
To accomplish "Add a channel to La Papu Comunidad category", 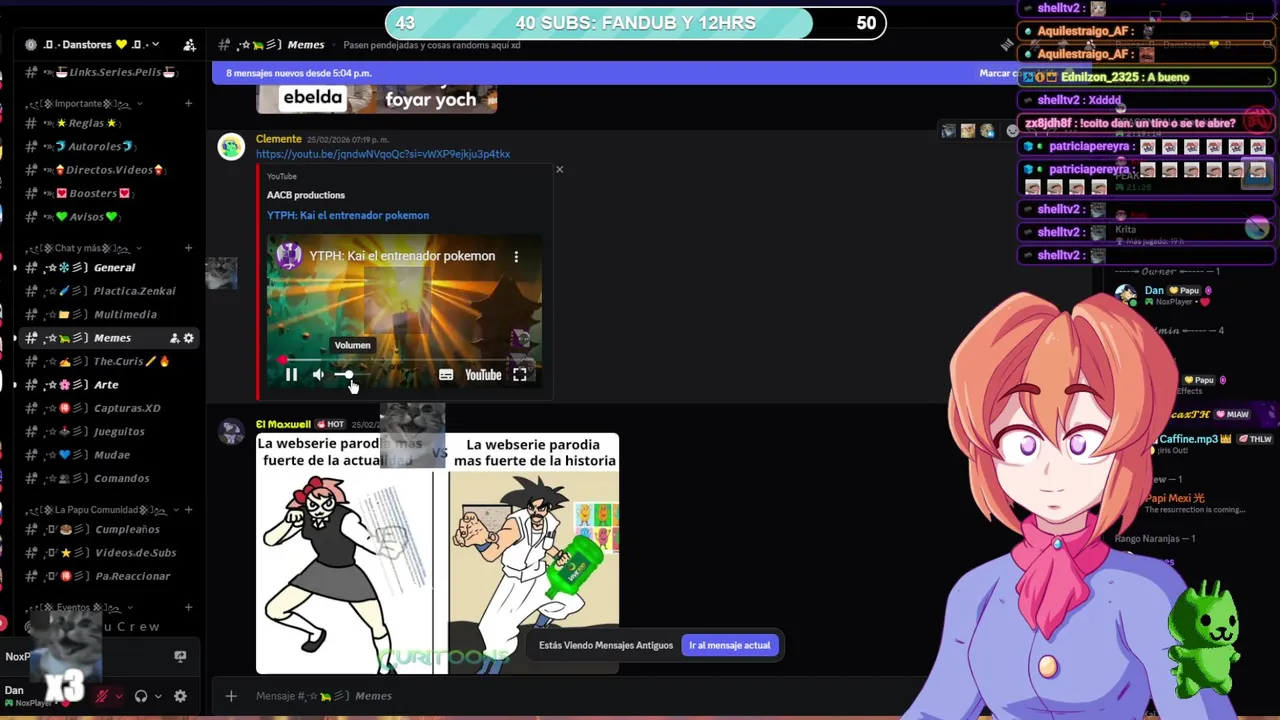I will [188, 510].
